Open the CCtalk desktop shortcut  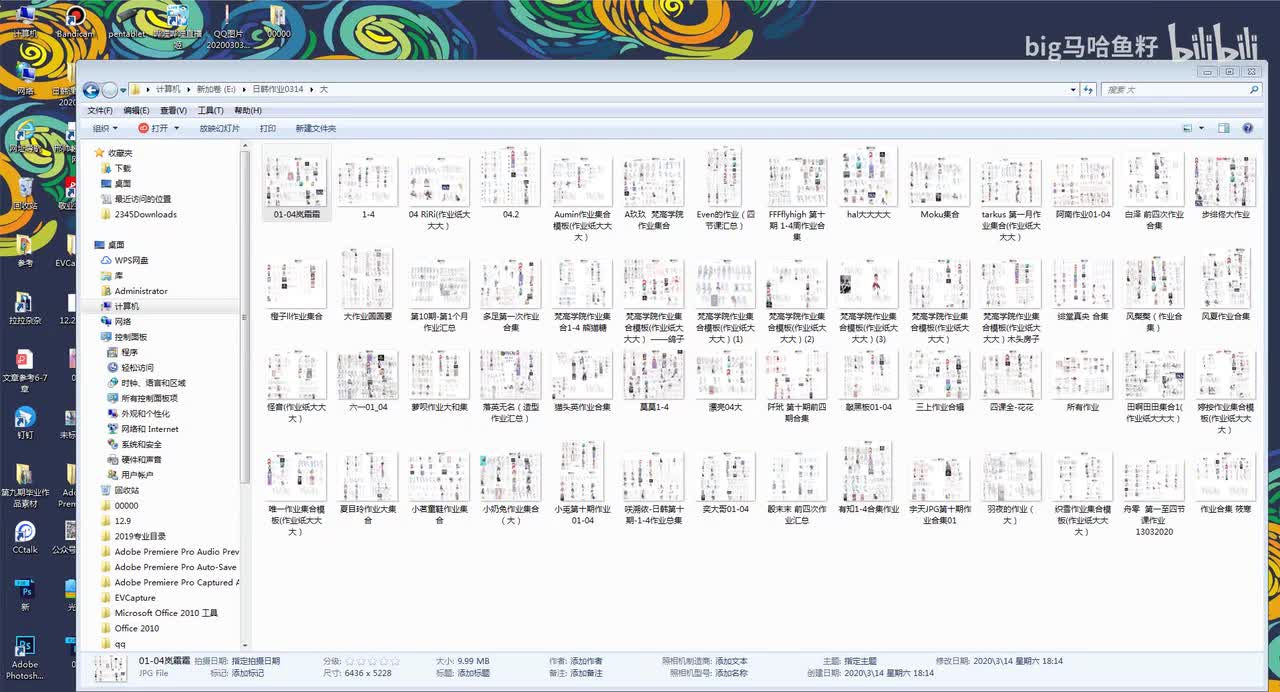25,537
